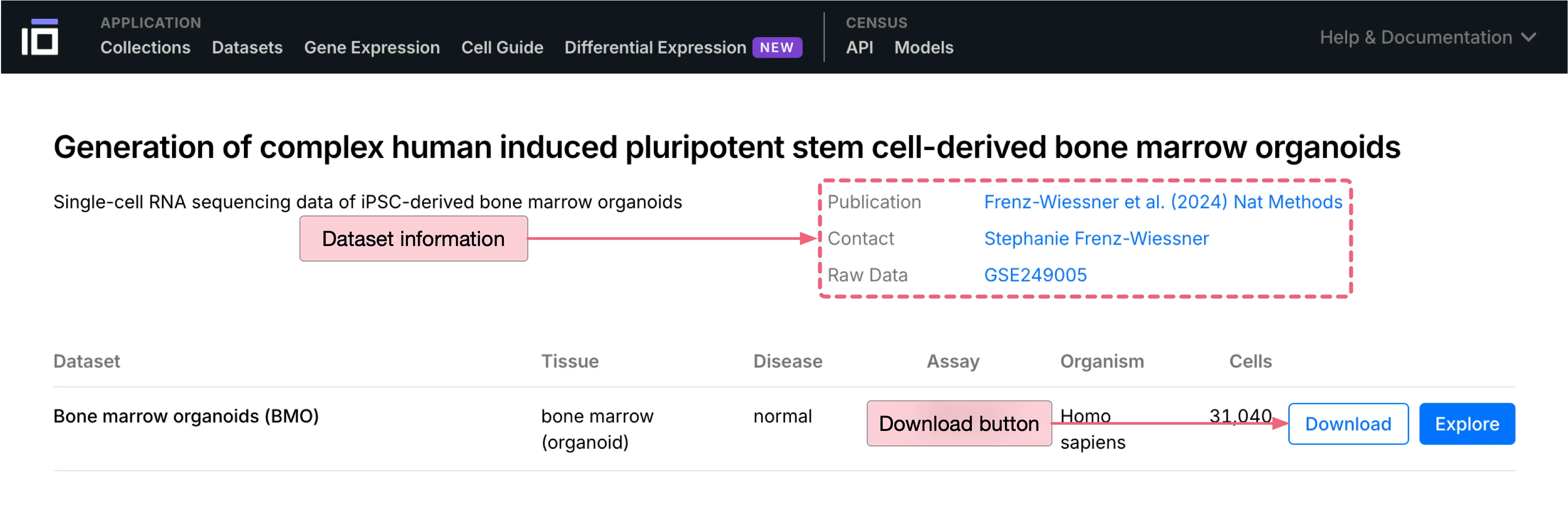This screenshot has width=1568, height=517.
Task: Download the Bone marrow organoids dataset
Action: (1348, 424)
